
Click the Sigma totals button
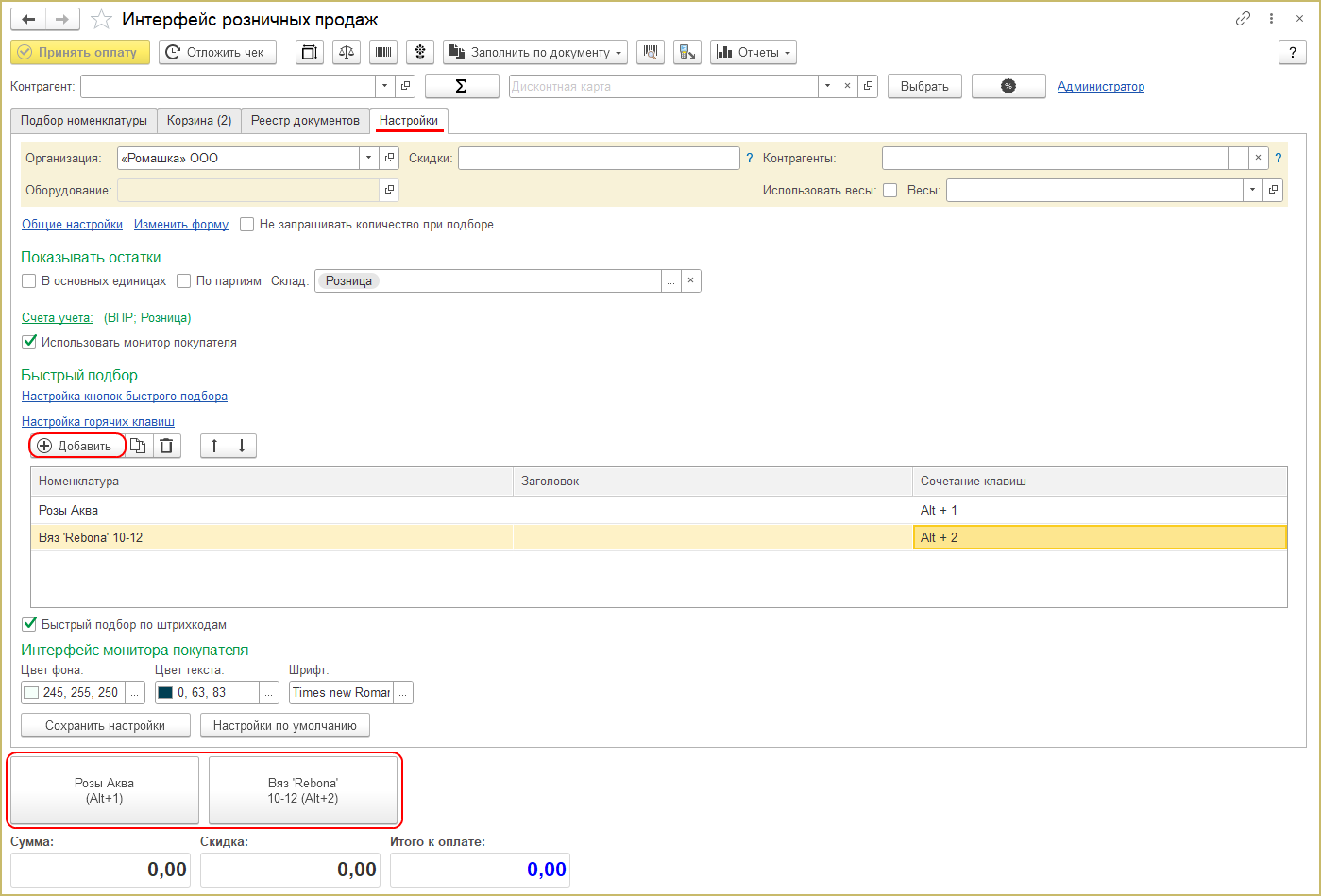[x=462, y=86]
